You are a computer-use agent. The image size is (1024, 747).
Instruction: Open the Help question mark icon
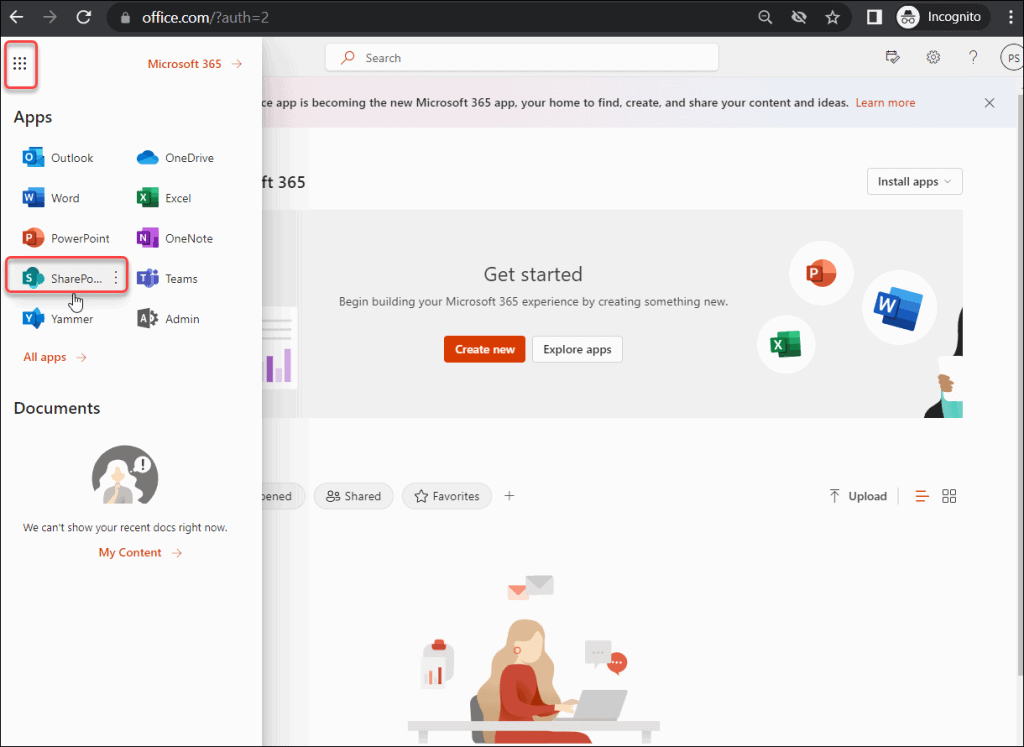[x=973, y=57]
